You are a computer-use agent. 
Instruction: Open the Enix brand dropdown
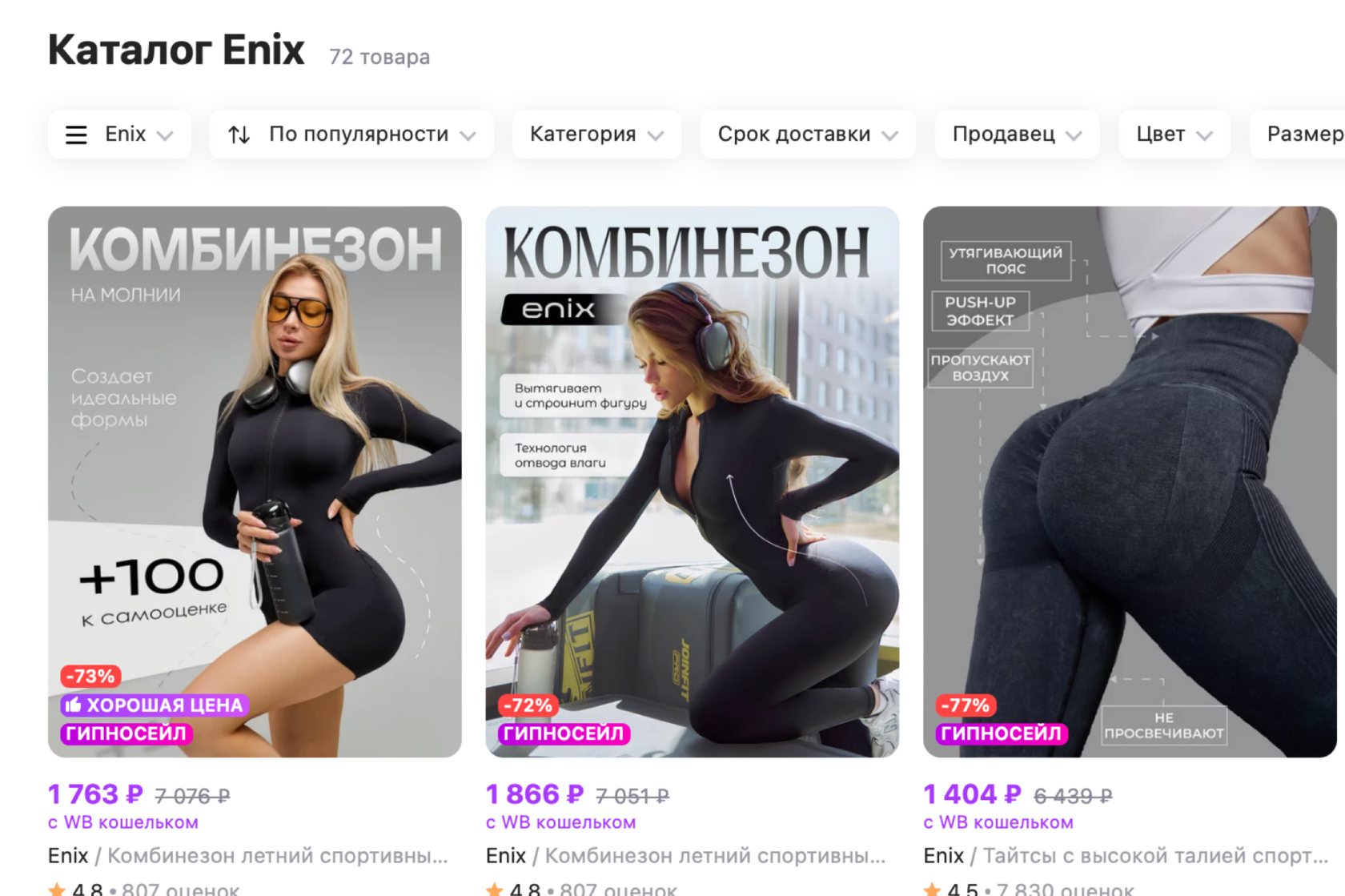(119, 135)
